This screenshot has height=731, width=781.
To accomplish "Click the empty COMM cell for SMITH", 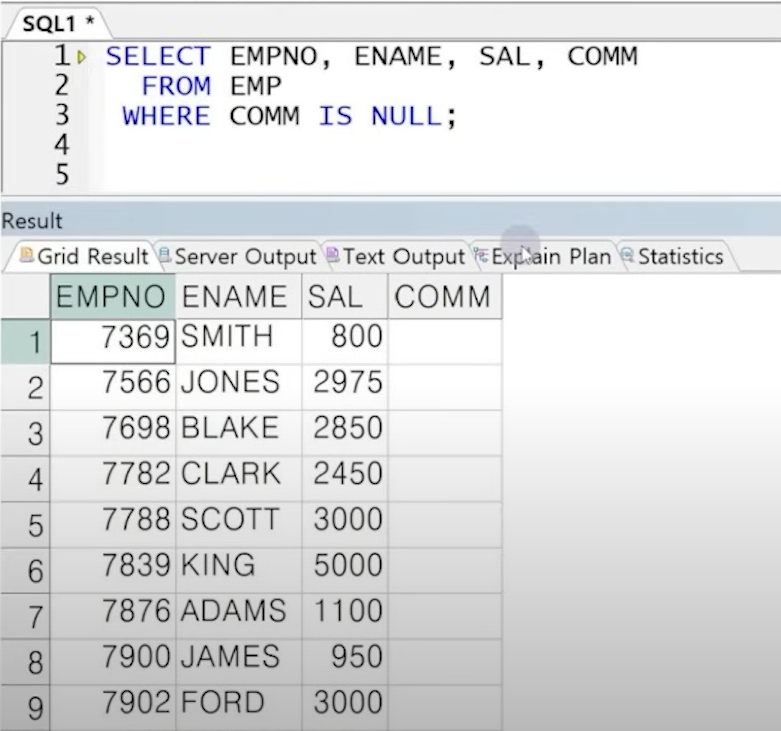I will [445, 342].
